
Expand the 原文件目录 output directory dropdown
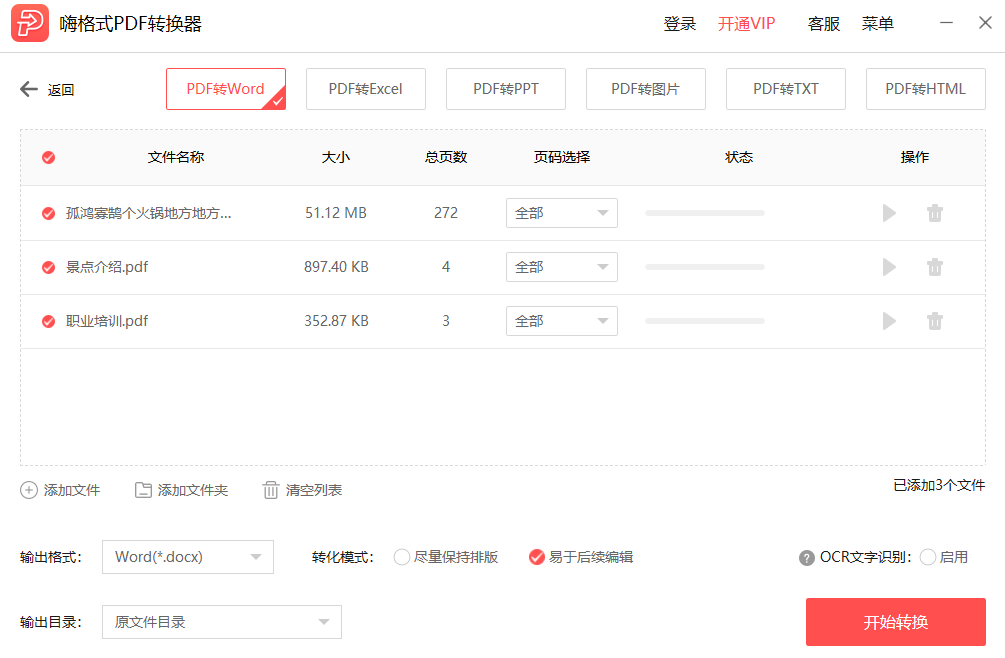click(x=221, y=621)
